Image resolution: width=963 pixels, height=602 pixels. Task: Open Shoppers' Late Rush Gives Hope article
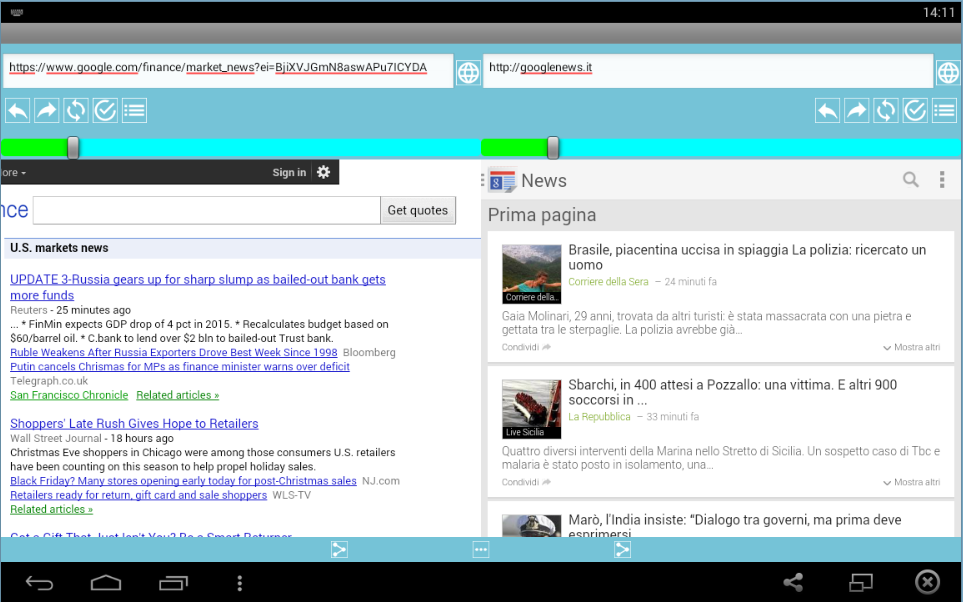[x=134, y=423]
